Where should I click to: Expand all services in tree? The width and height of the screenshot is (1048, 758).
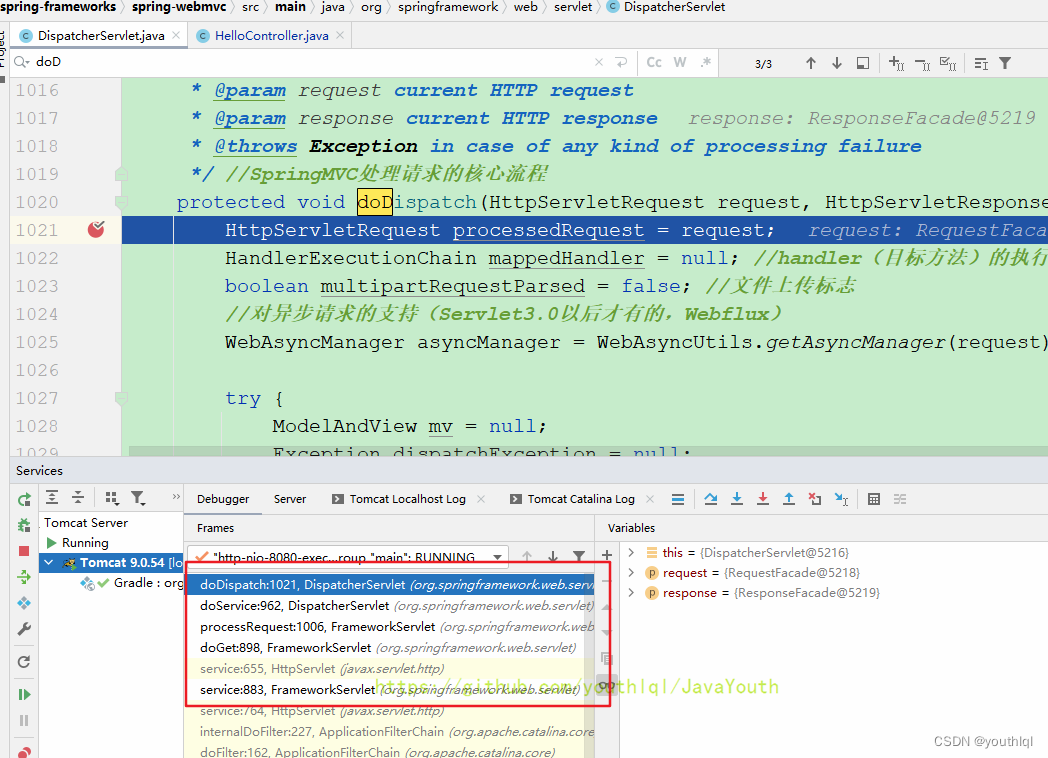click(51, 497)
